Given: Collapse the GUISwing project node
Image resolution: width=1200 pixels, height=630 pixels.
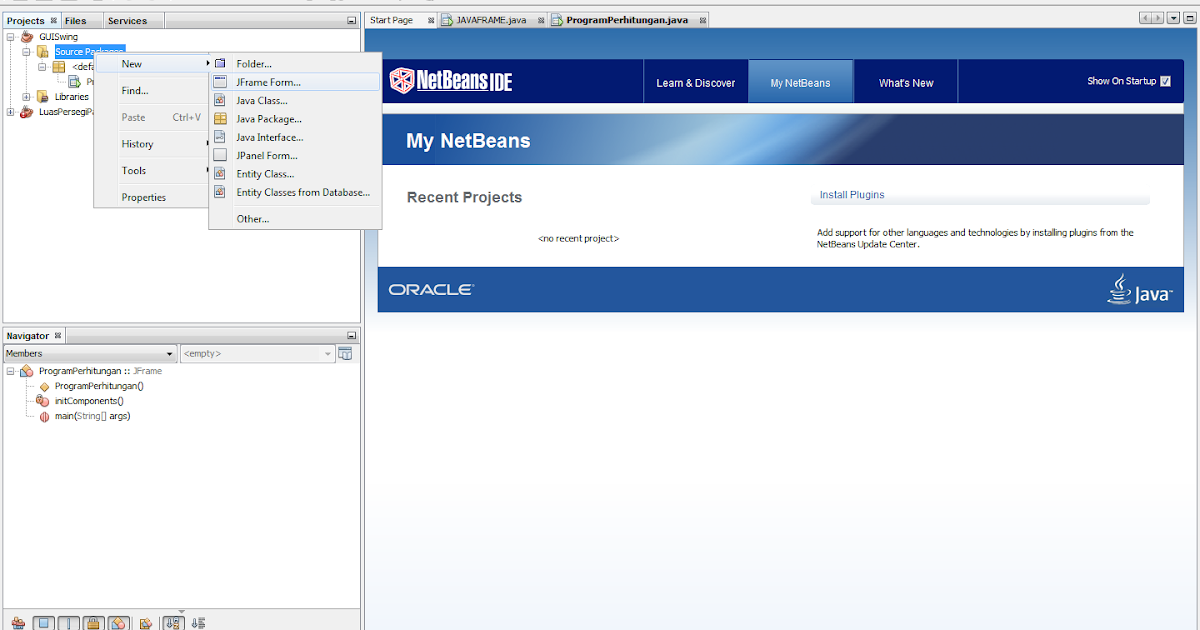Looking at the screenshot, I should tap(12, 36).
